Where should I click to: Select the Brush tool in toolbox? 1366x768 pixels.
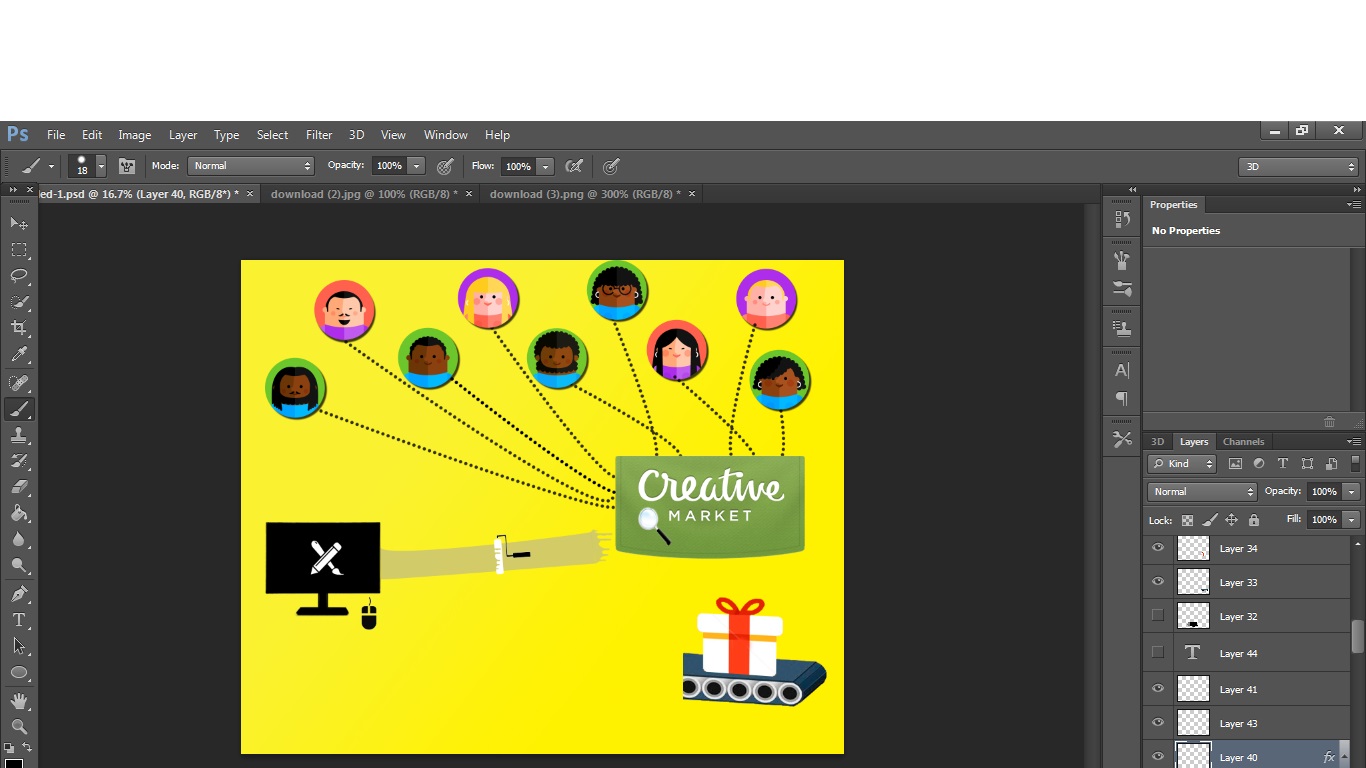pyautogui.click(x=19, y=409)
